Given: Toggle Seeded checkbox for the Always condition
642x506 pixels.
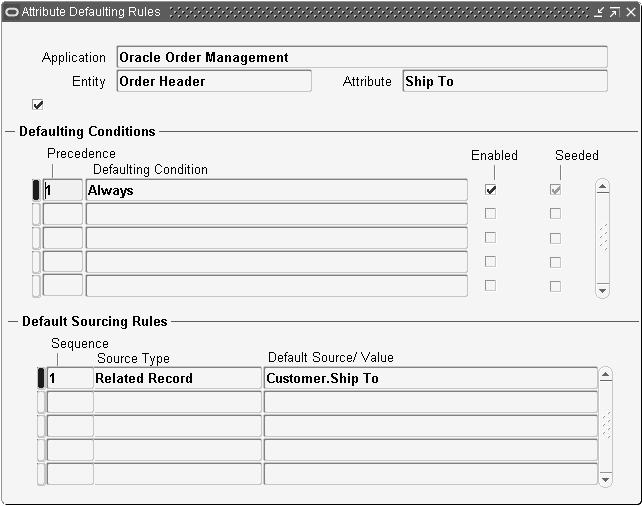Looking at the screenshot, I should pyautogui.click(x=555, y=190).
